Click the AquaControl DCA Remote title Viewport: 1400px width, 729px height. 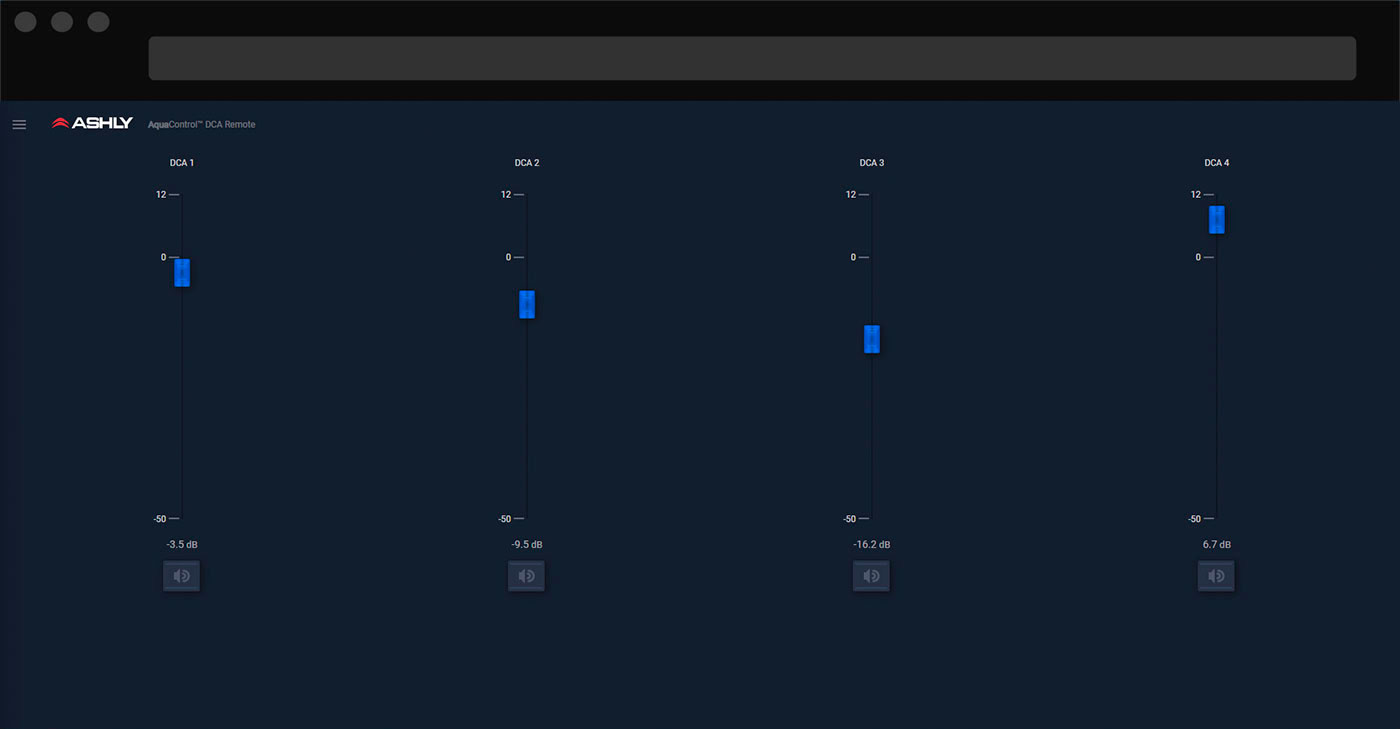[202, 124]
